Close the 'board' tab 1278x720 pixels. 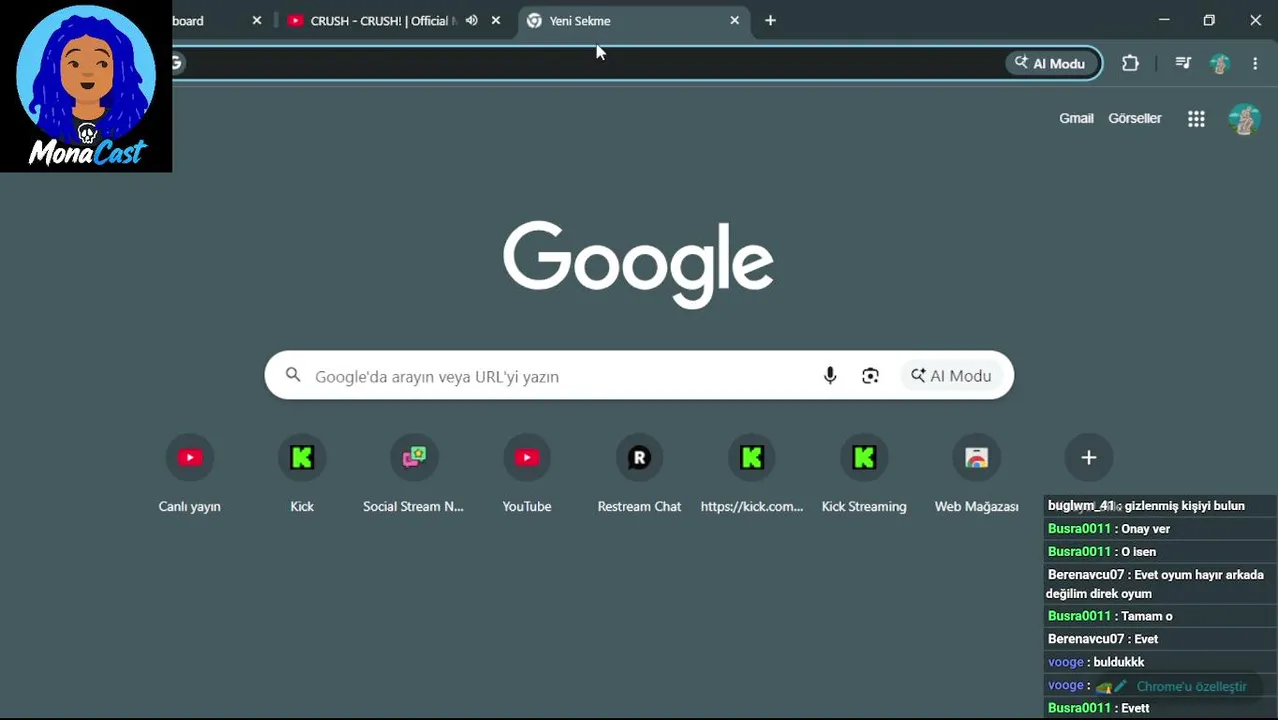pyautogui.click(x=257, y=20)
